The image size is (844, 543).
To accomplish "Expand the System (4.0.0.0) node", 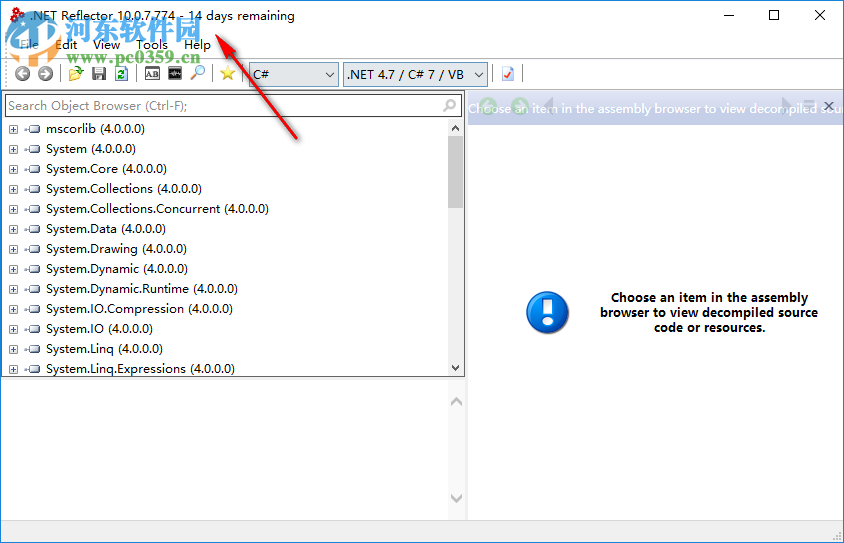I will point(13,149).
